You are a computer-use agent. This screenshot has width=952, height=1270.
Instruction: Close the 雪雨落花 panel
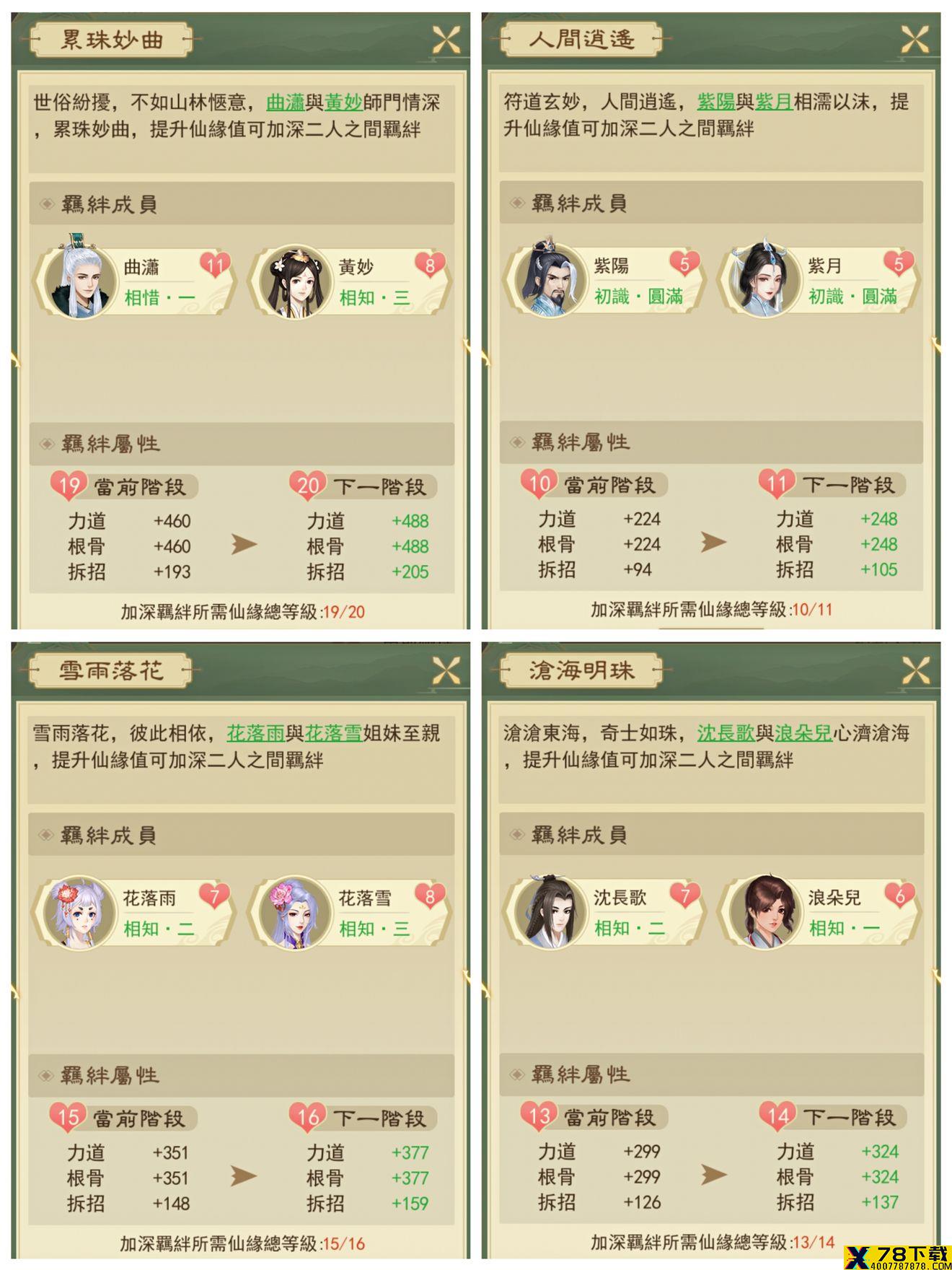pyautogui.click(x=446, y=671)
